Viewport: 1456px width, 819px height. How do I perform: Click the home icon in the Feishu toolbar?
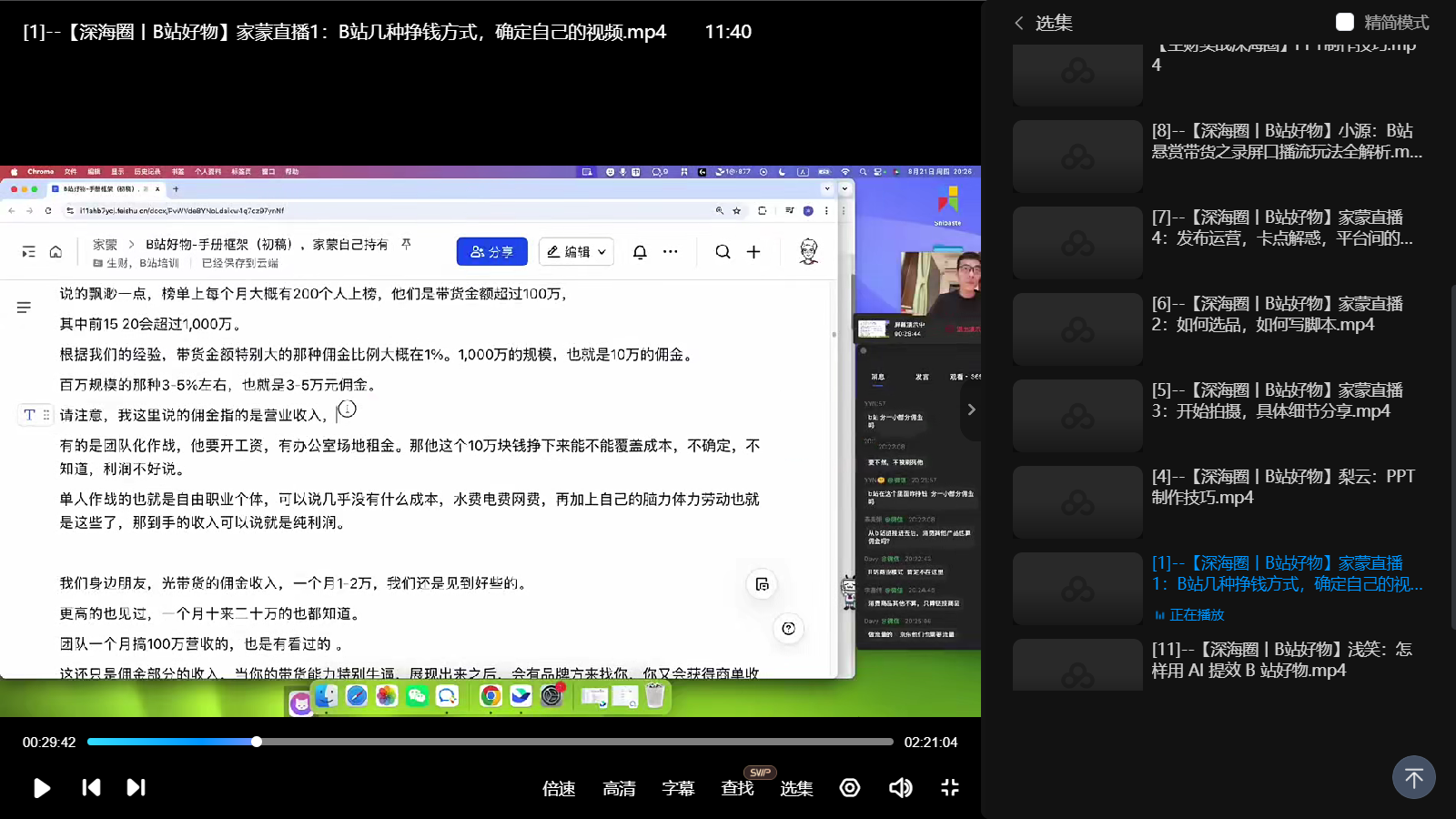(x=56, y=251)
